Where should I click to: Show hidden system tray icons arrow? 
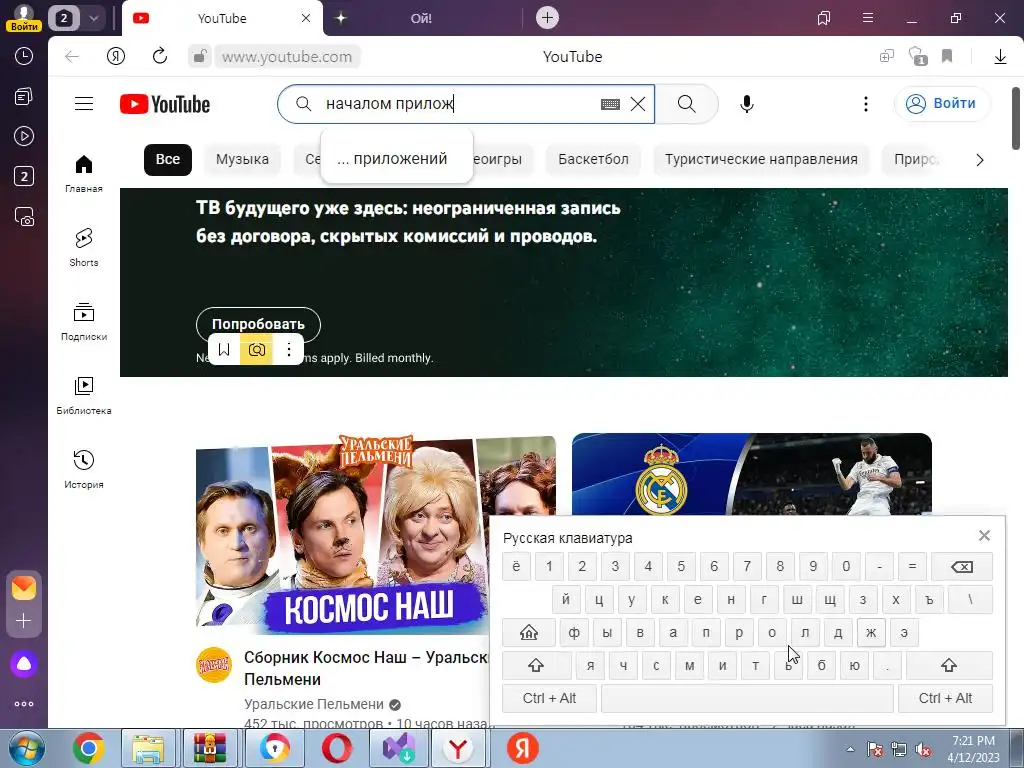tap(850, 750)
